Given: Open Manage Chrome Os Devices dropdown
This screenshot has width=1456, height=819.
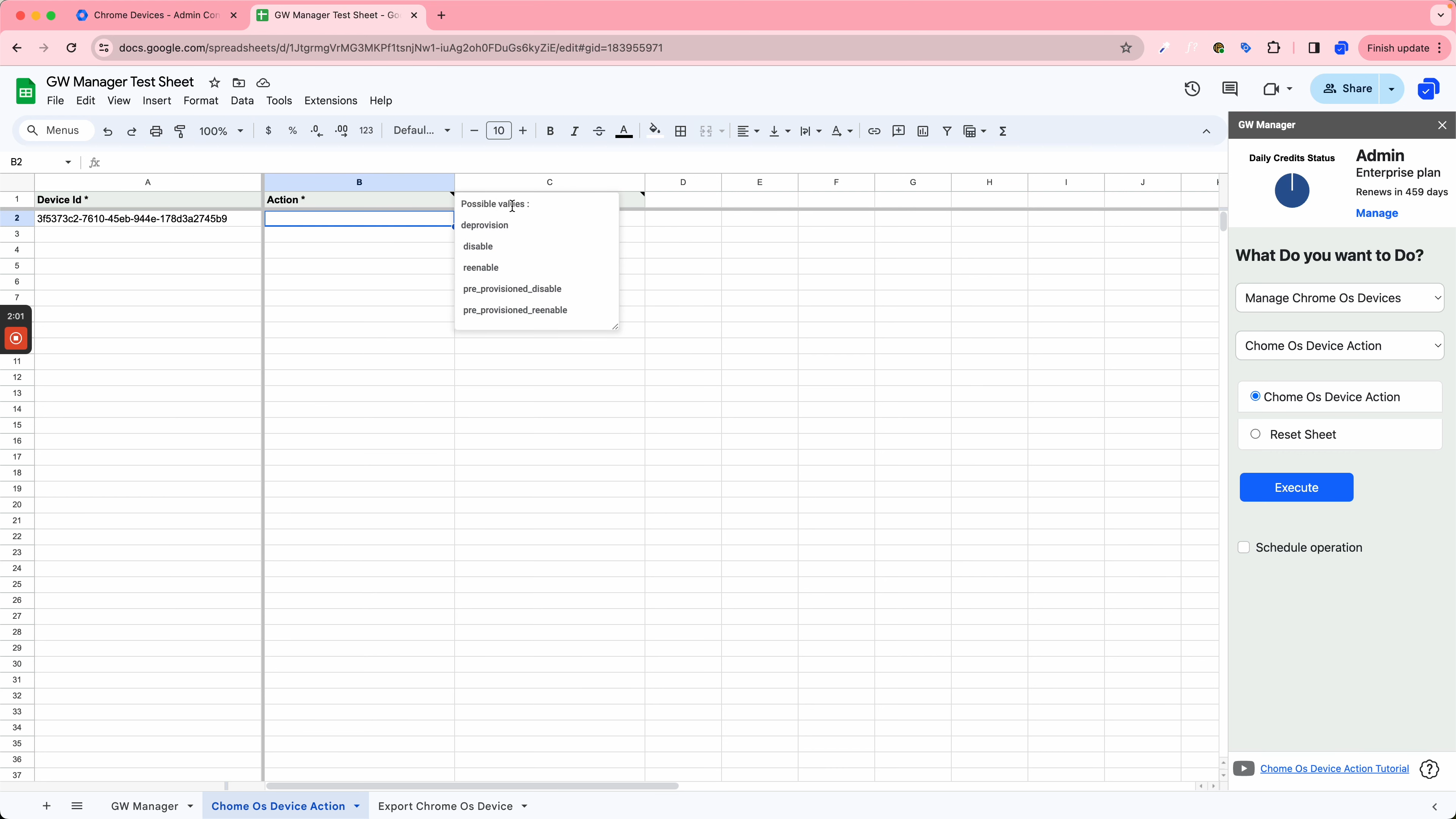Looking at the screenshot, I should (x=1340, y=298).
